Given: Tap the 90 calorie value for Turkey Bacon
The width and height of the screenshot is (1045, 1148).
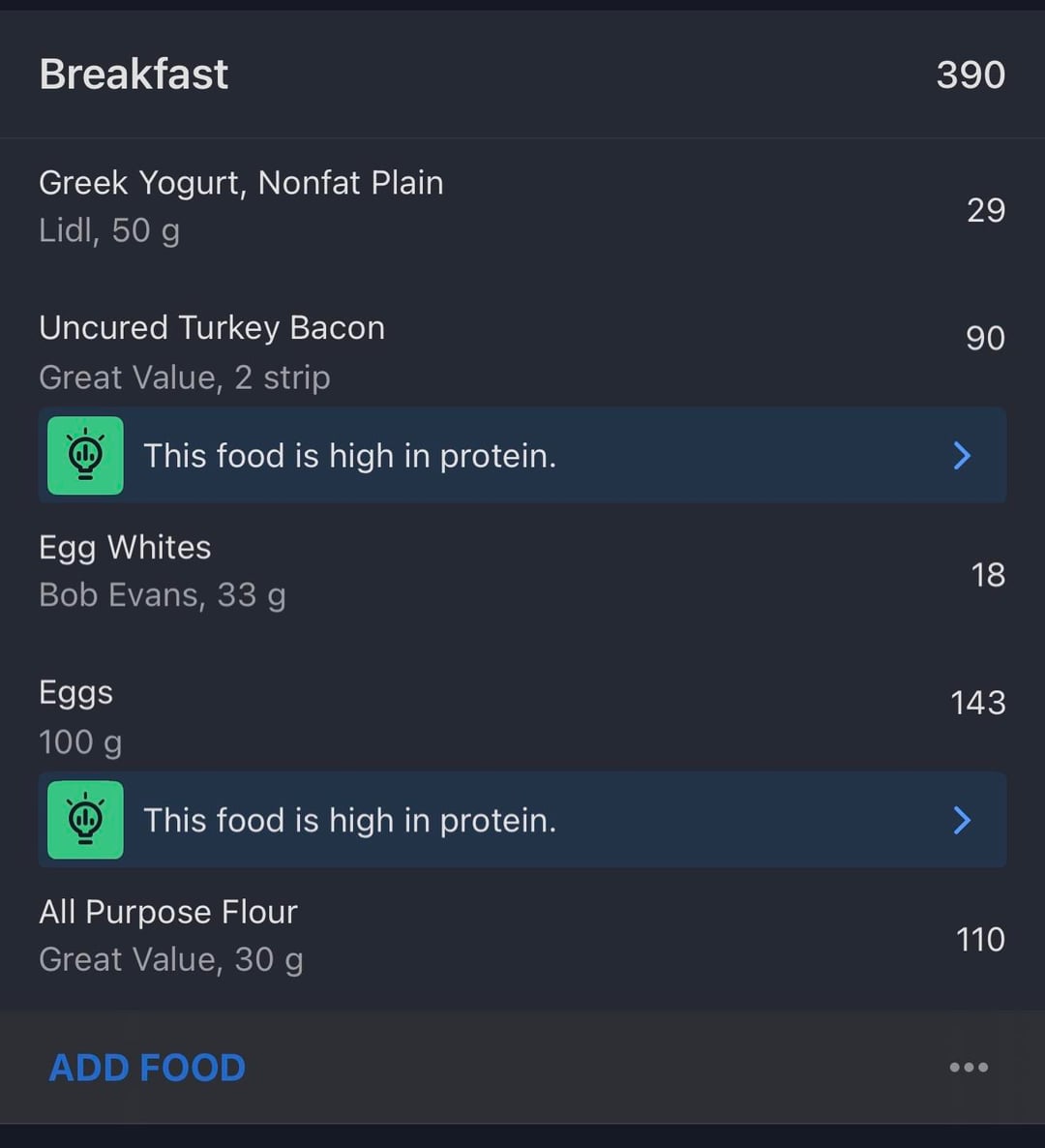Looking at the screenshot, I should click(x=985, y=338).
